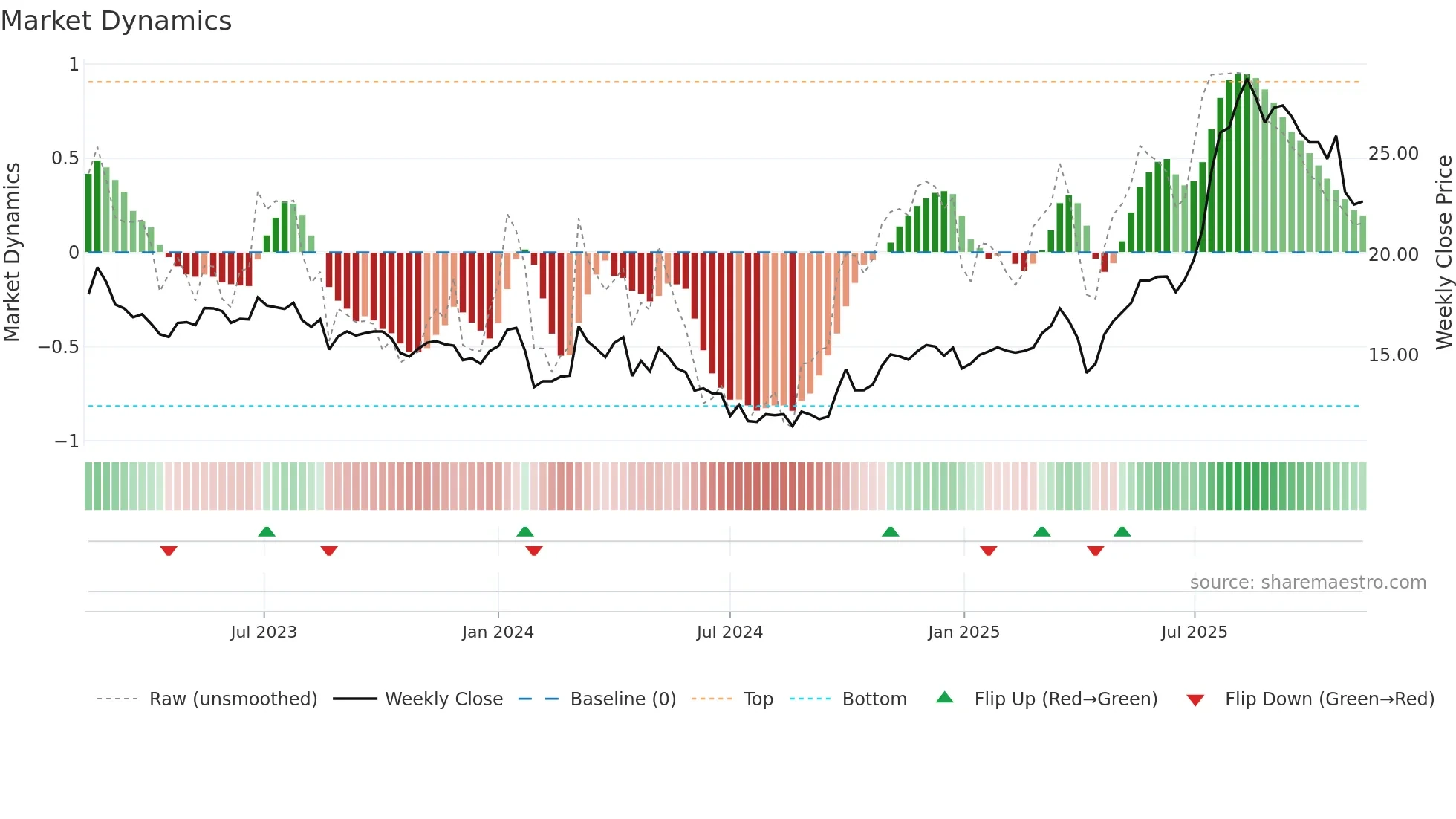Select the flip-down marker before Jul 2023
1456x819 pixels.
coord(169,551)
